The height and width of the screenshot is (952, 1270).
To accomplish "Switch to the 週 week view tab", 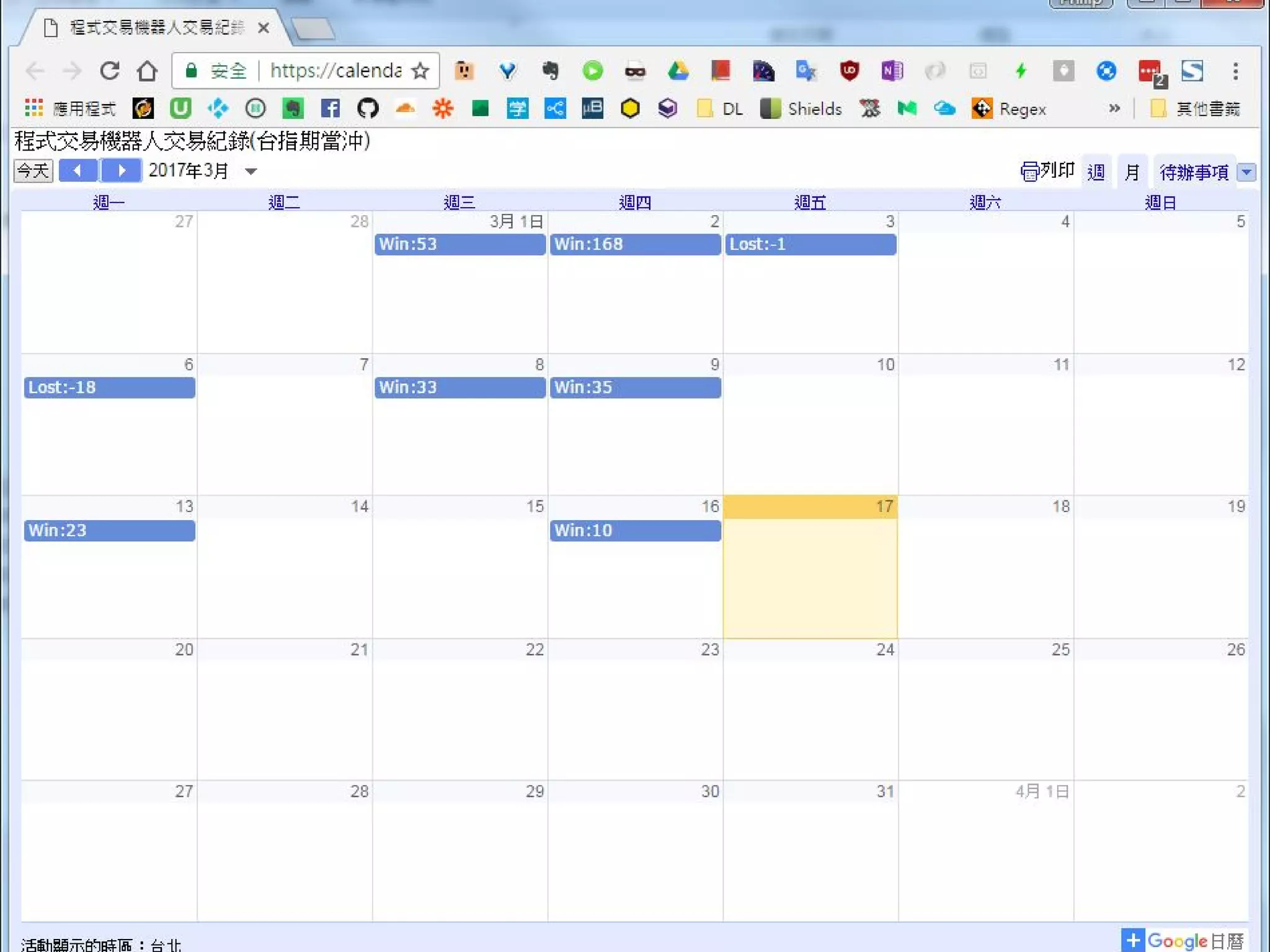I will (1096, 172).
